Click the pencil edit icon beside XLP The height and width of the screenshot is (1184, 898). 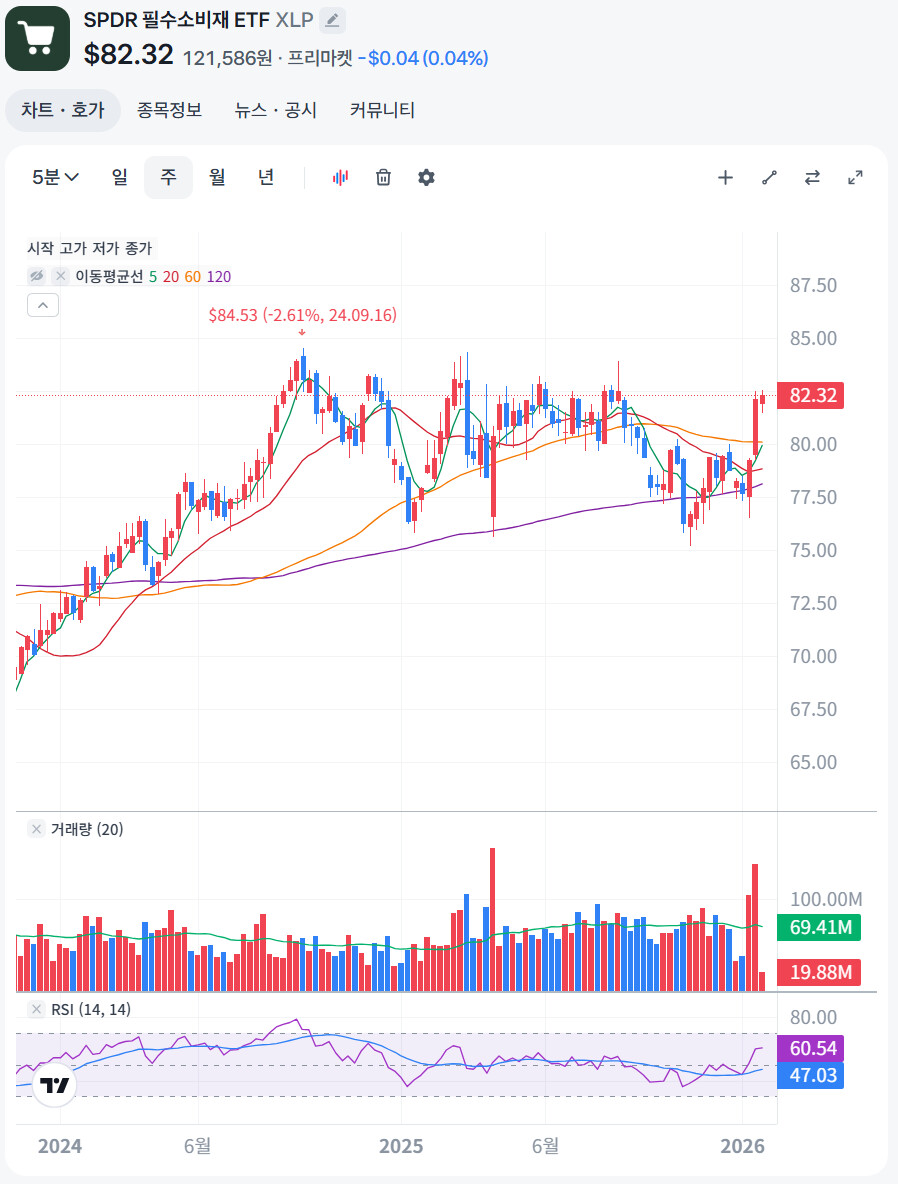[333, 19]
